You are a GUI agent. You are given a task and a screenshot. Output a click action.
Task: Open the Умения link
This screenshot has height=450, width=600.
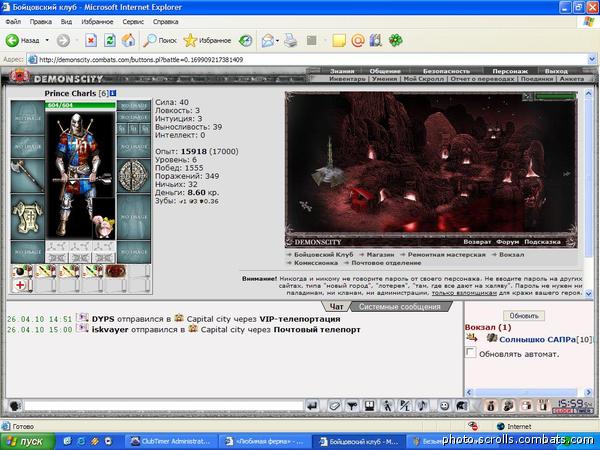(x=384, y=78)
